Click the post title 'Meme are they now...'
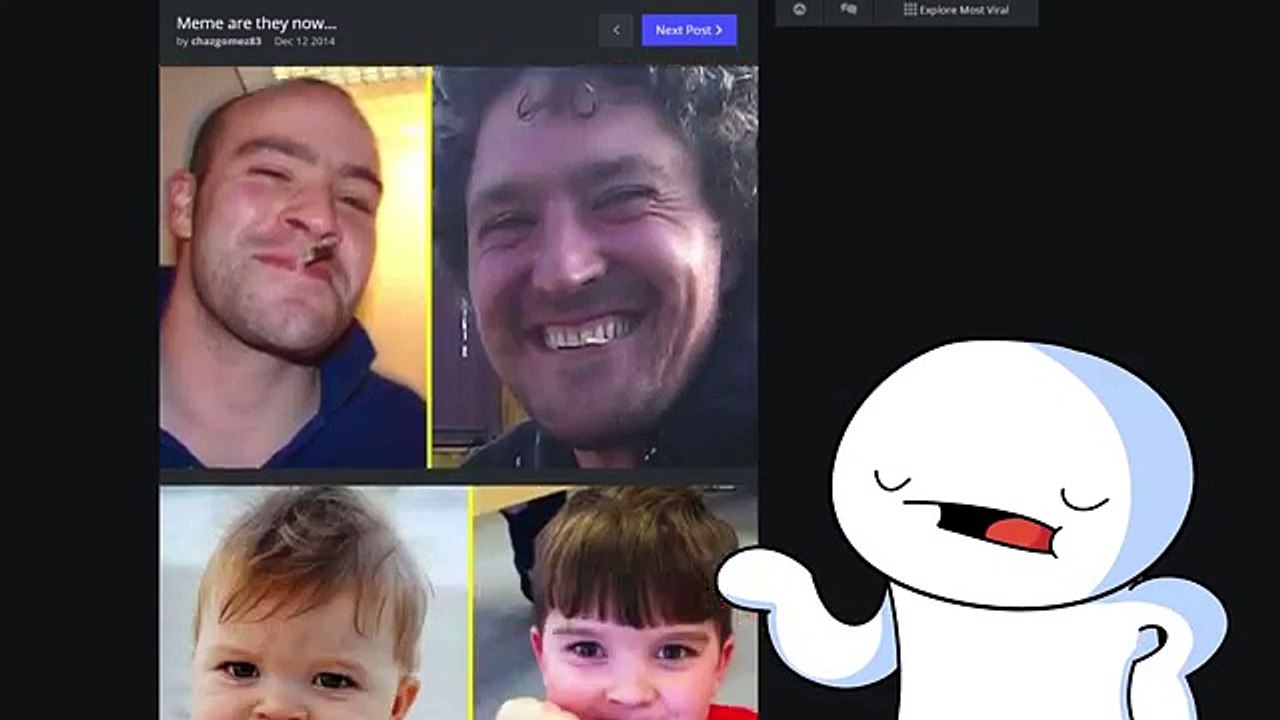This screenshot has width=1280, height=720. 256,22
